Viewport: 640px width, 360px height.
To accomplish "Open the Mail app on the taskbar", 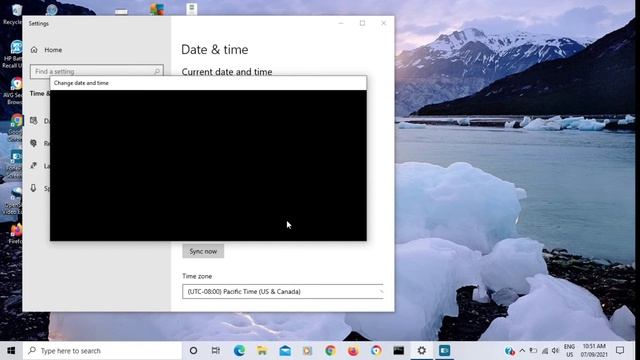I will 285,351.
